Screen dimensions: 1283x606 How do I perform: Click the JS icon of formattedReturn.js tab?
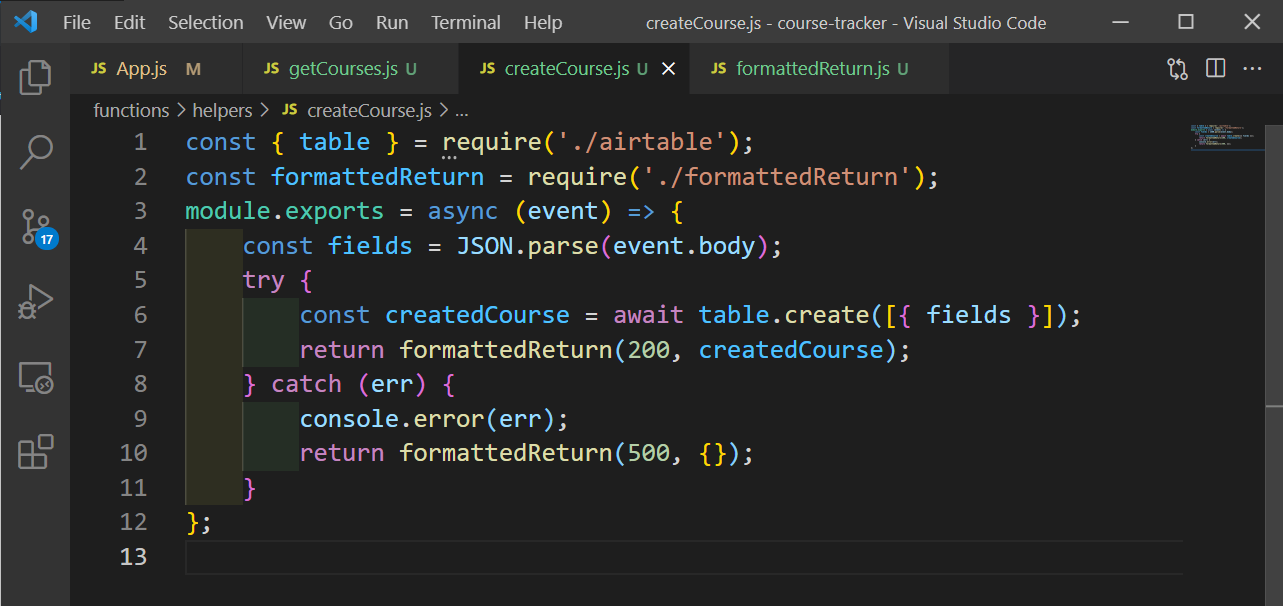click(718, 69)
